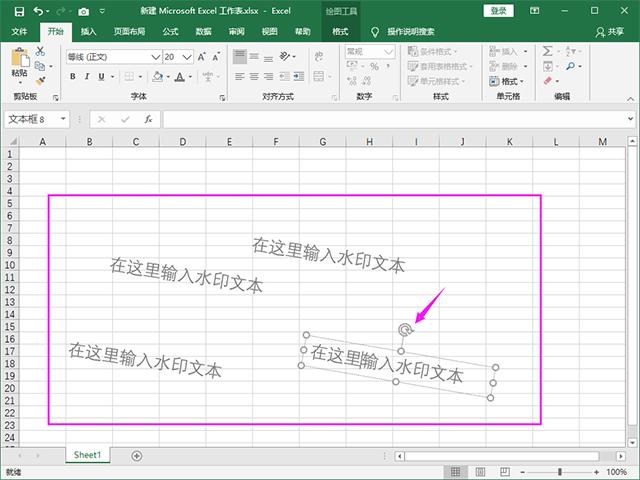
Task: Open the quick access toolbar customize arrow
Action: [102, 11]
